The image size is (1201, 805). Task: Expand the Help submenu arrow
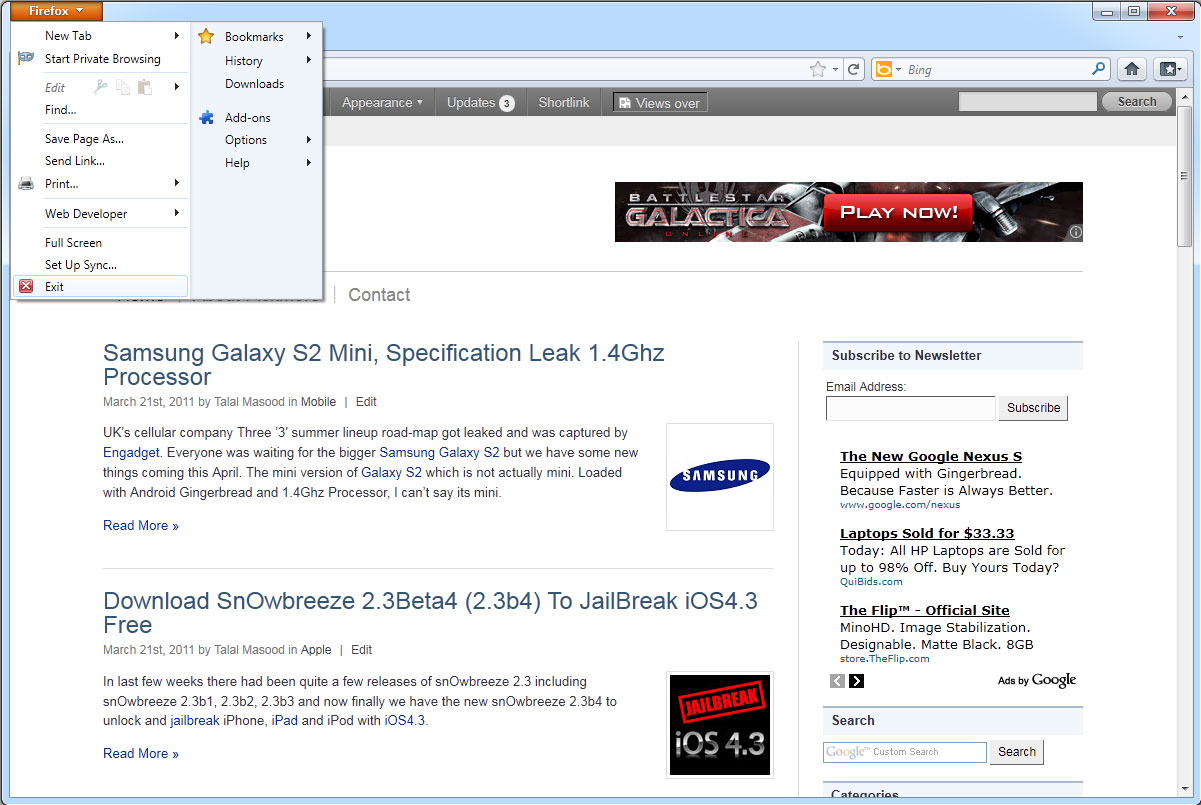click(x=309, y=163)
